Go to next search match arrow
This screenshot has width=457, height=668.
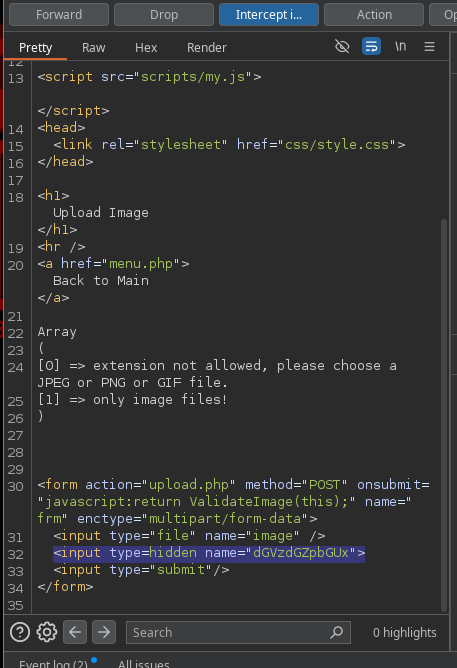tap(103, 632)
